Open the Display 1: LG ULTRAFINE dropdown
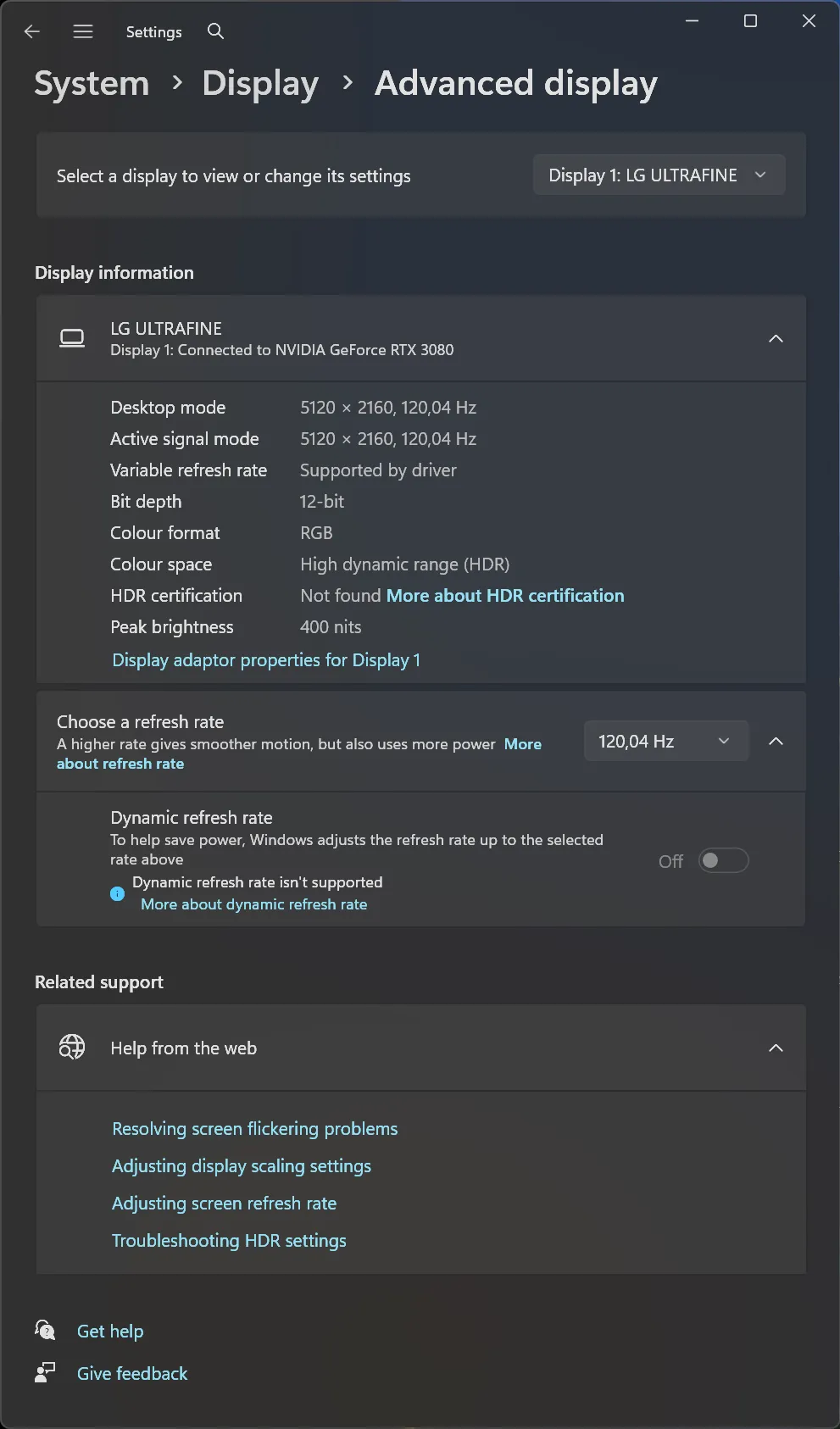 659,175
